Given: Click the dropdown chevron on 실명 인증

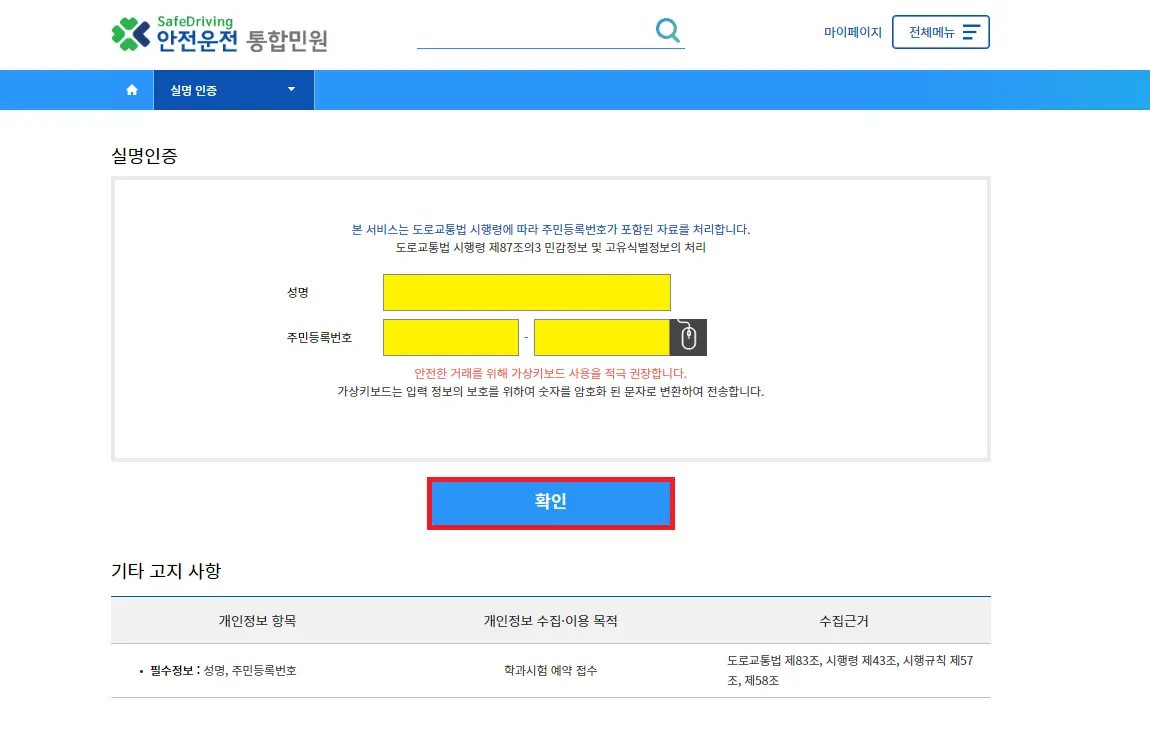Looking at the screenshot, I should [x=291, y=89].
